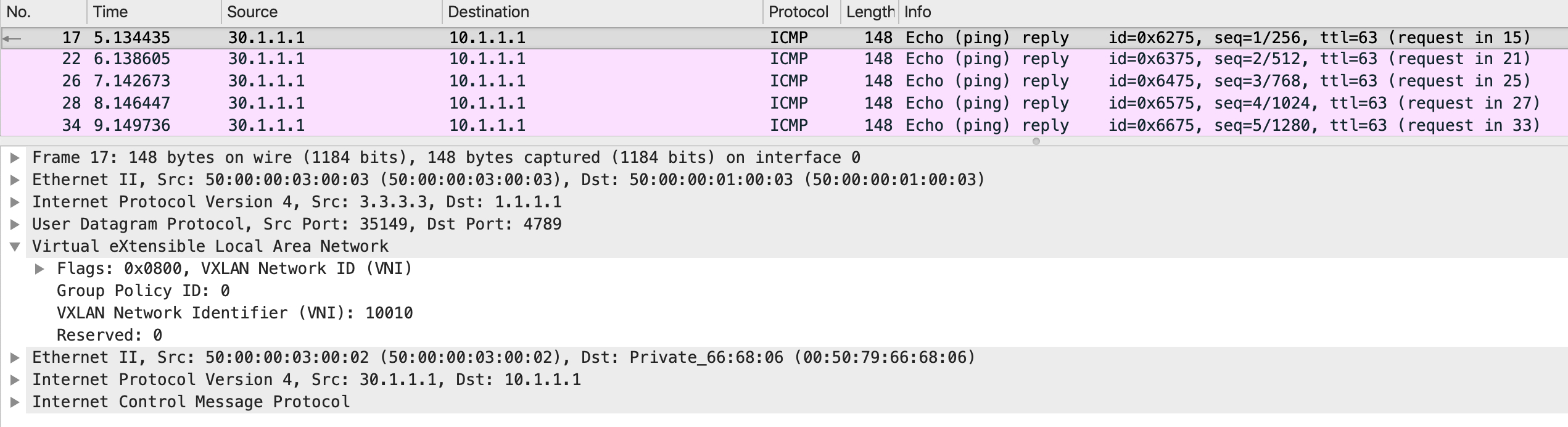Screen dimensions: 1568x427
Task: Select packet 34 at time 9.149736
Action: click(784, 126)
